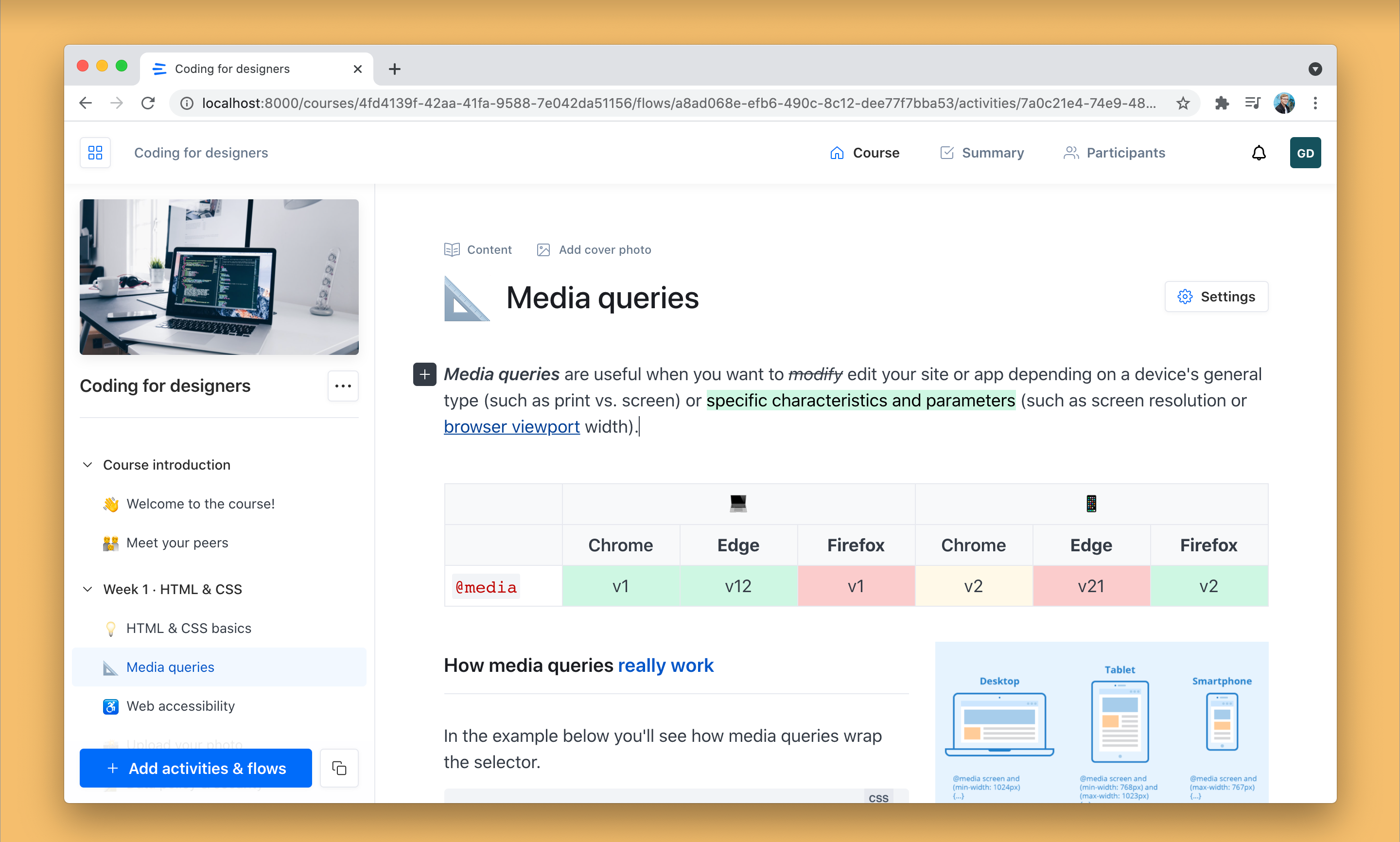The image size is (1400, 842).
Task: Open browser extensions puzzle icon
Action: point(1221,103)
